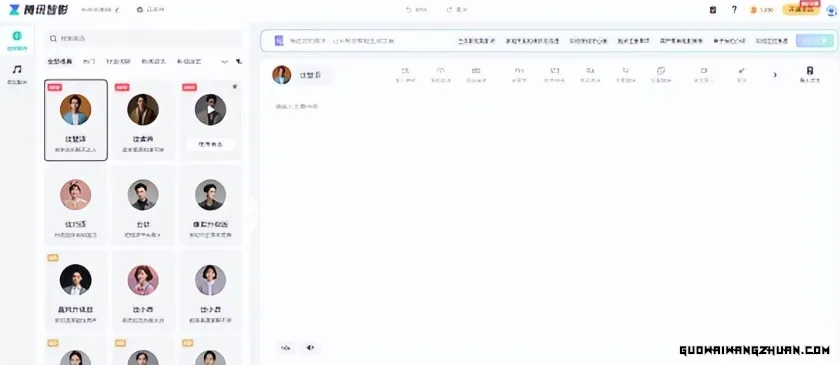Click the square-with-circle toolbar icon
This screenshot has width=840, height=365.
coord(661,75)
